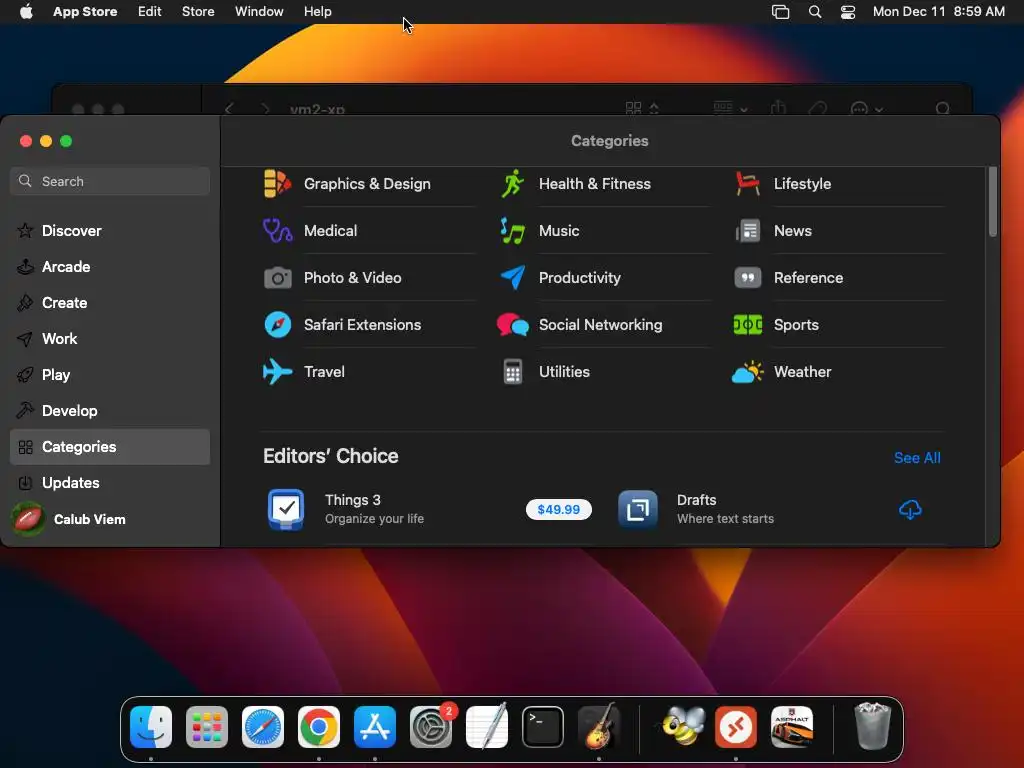Open the Travel category label
Screen dimensions: 1024x768
coord(324,372)
